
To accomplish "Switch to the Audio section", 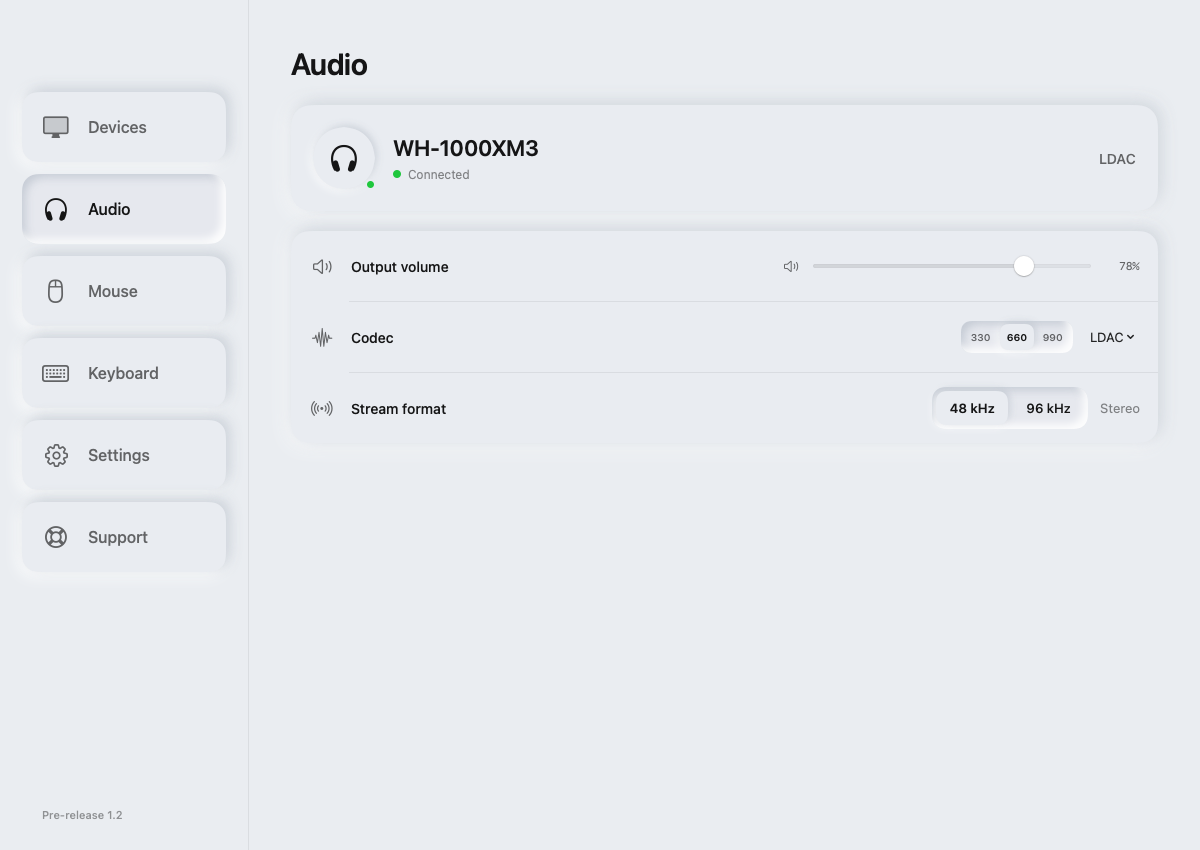I will pos(124,209).
